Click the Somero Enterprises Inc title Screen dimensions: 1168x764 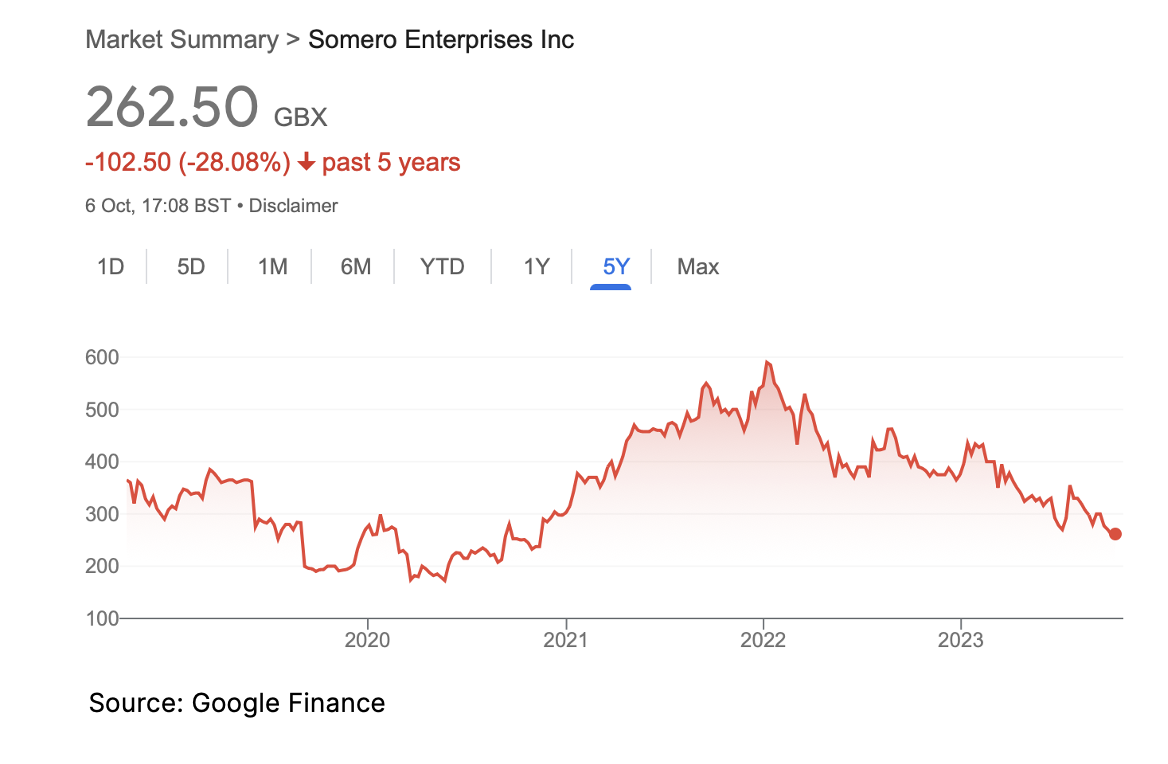441,39
